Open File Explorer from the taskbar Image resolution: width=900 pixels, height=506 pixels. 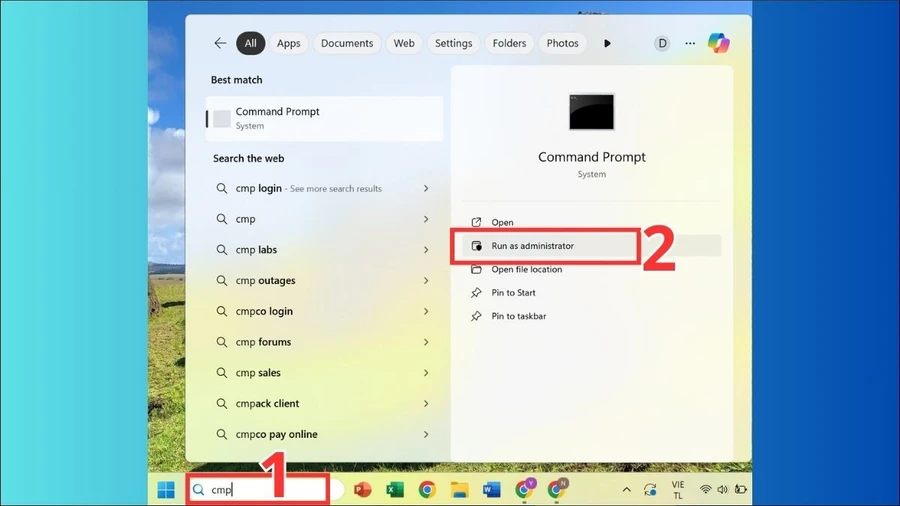click(x=459, y=489)
